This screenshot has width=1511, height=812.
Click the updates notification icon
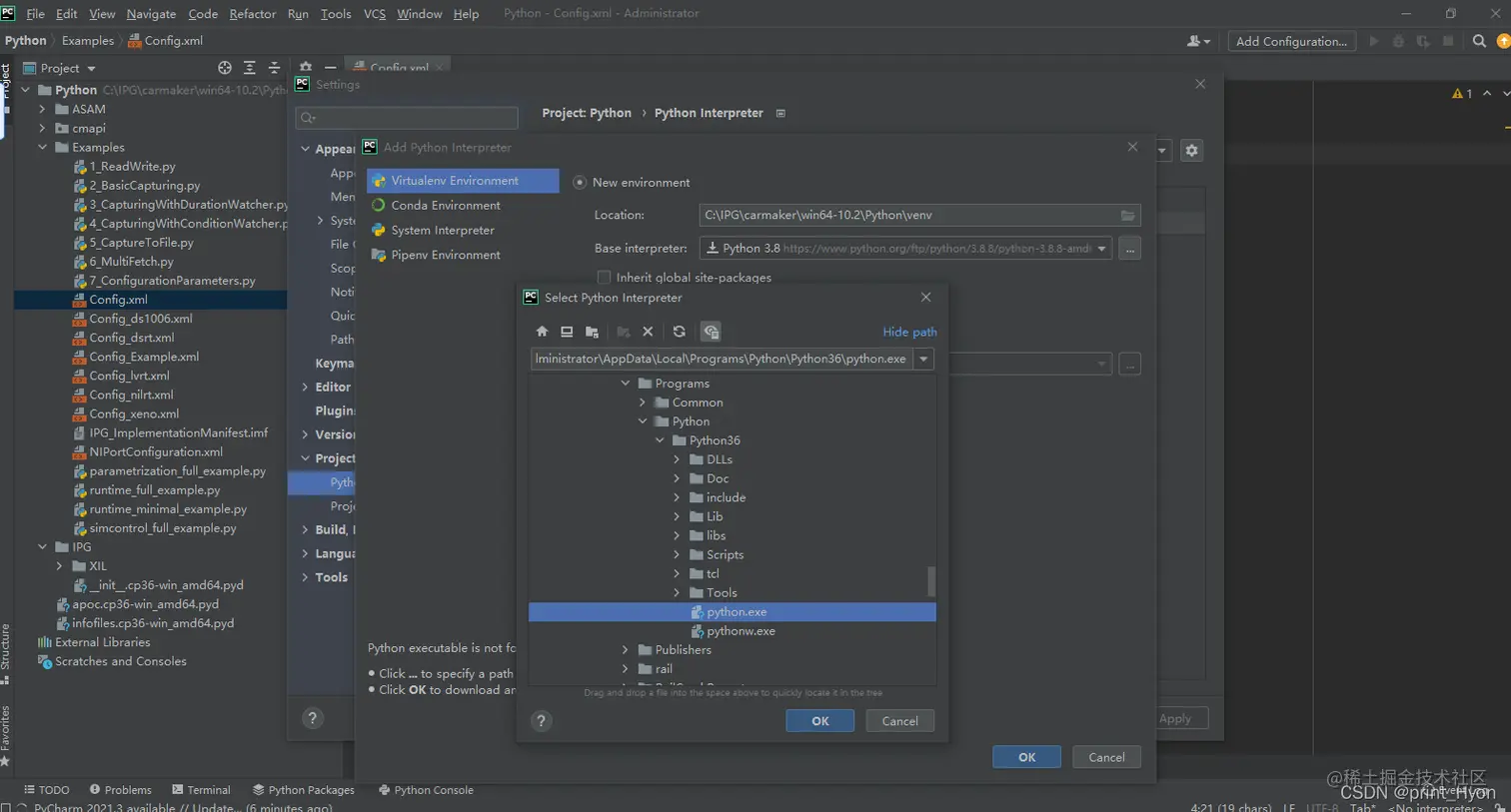1503,41
